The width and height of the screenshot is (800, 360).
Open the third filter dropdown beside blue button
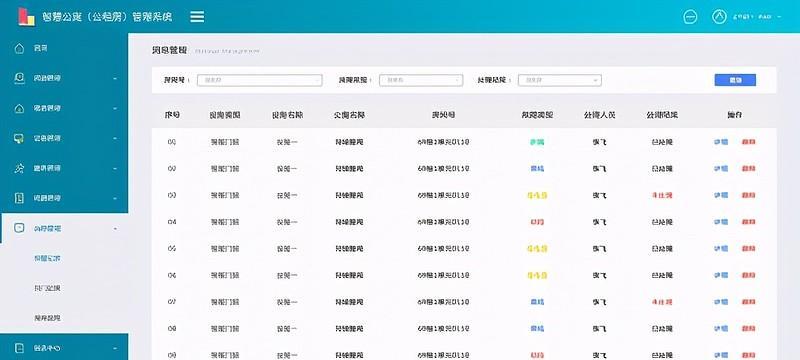tap(560, 80)
